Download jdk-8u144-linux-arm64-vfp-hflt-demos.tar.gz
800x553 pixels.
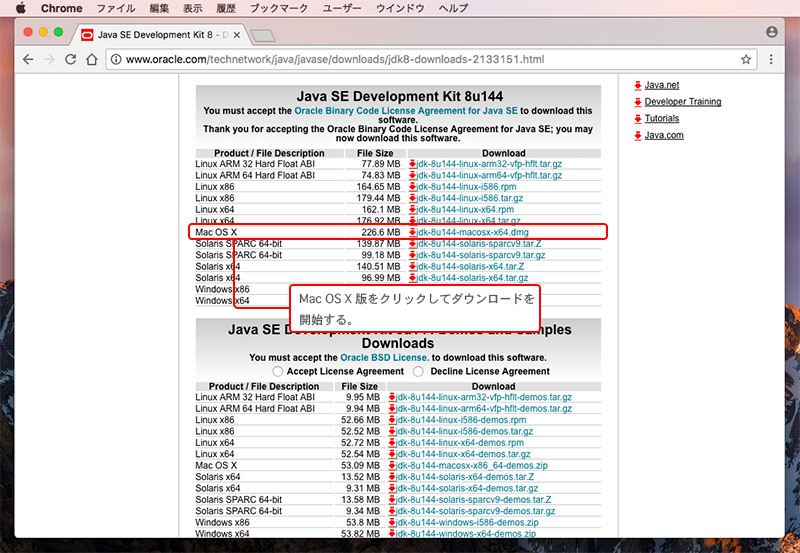pos(484,409)
